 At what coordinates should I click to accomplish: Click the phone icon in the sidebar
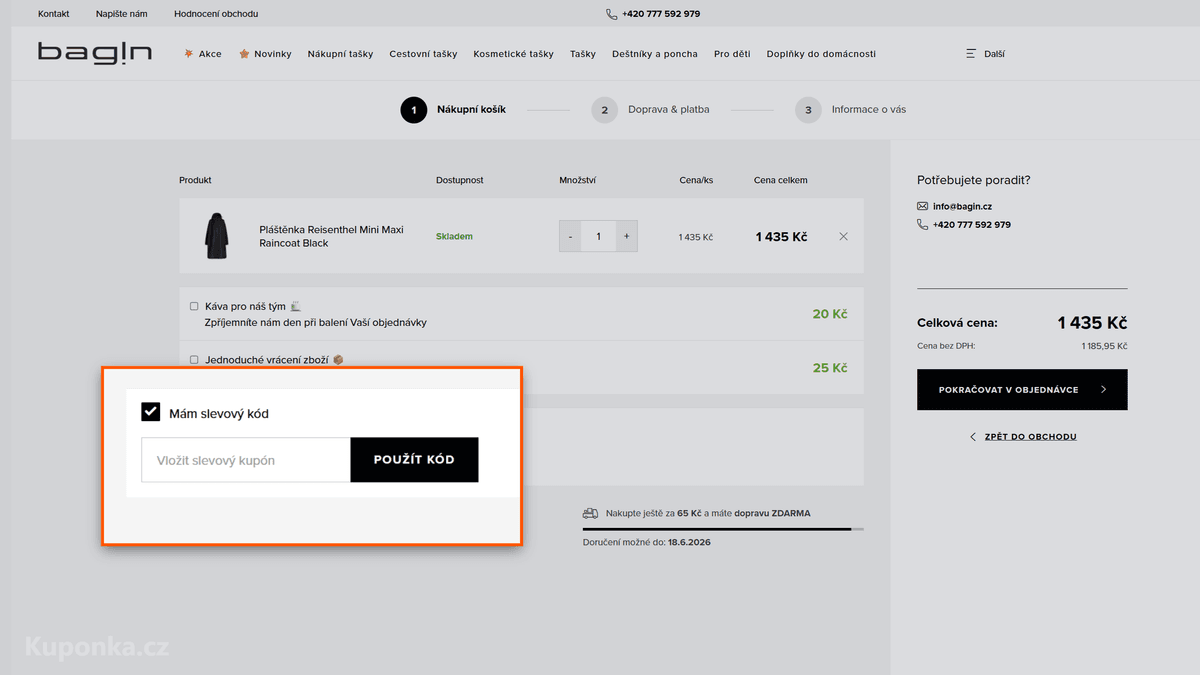tap(922, 225)
